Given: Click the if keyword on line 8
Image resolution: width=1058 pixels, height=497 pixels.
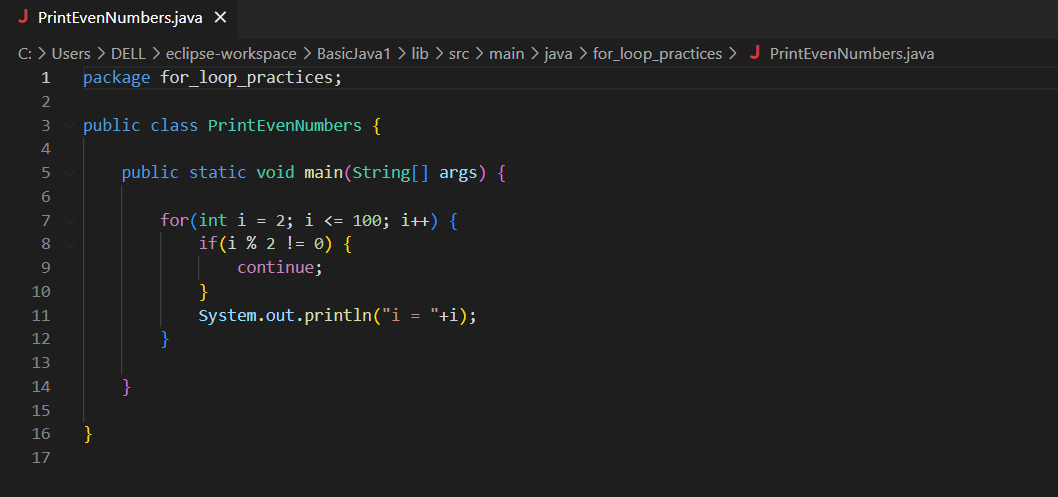Looking at the screenshot, I should pyautogui.click(x=208, y=244).
